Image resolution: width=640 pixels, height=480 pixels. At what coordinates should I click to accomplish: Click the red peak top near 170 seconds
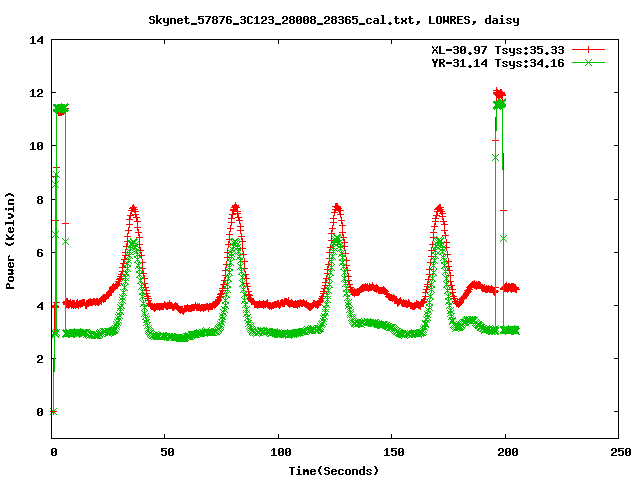click(x=439, y=209)
